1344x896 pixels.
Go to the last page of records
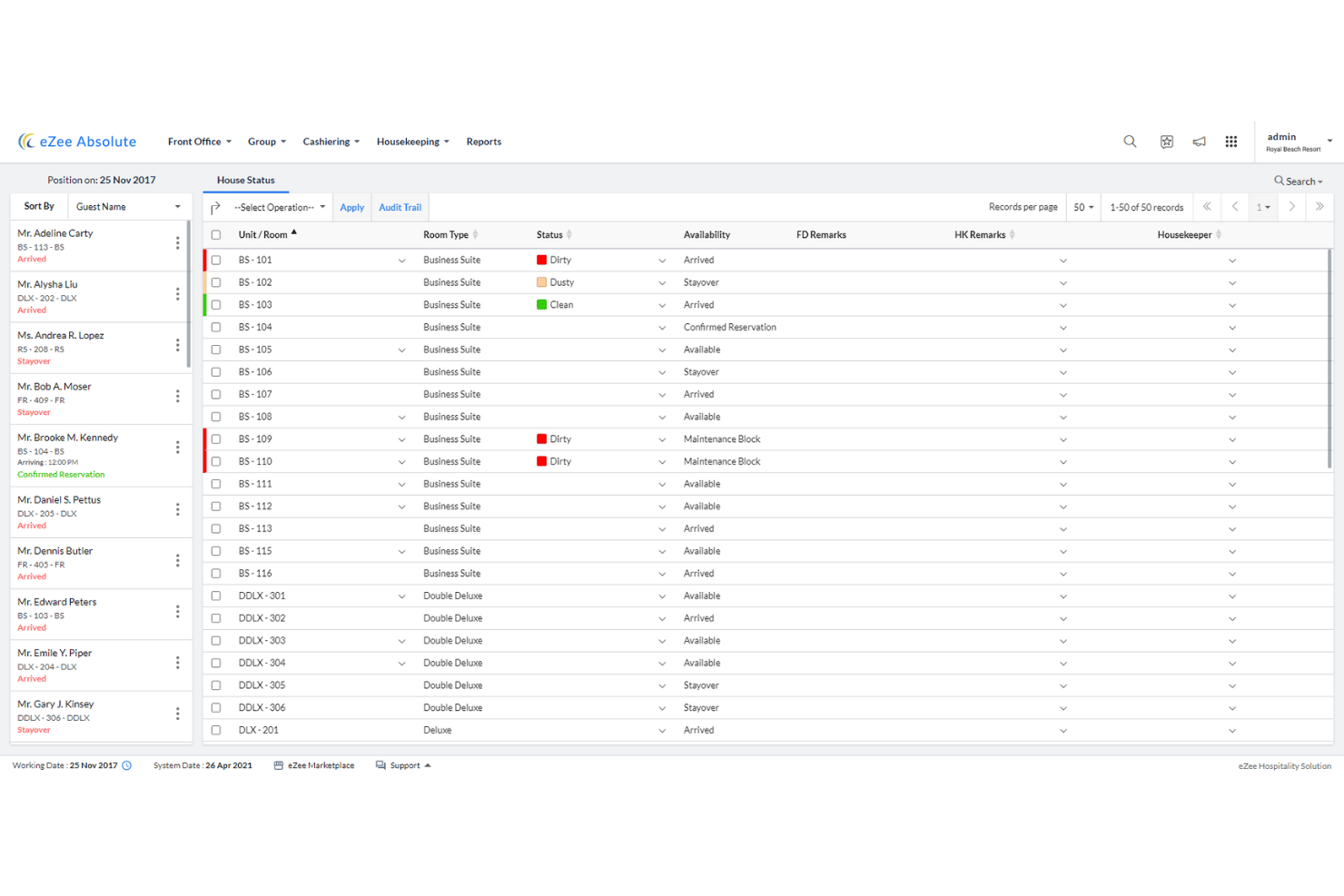tap(1319, 207)
